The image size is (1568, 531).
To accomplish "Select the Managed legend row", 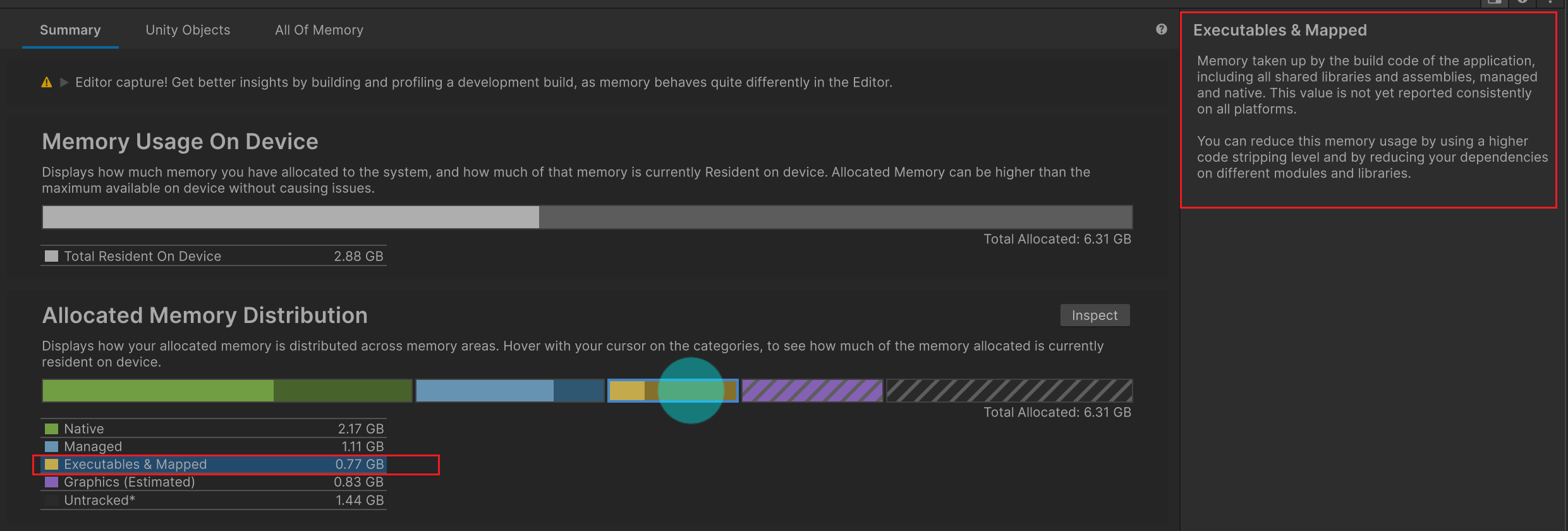I will [214, 446].
